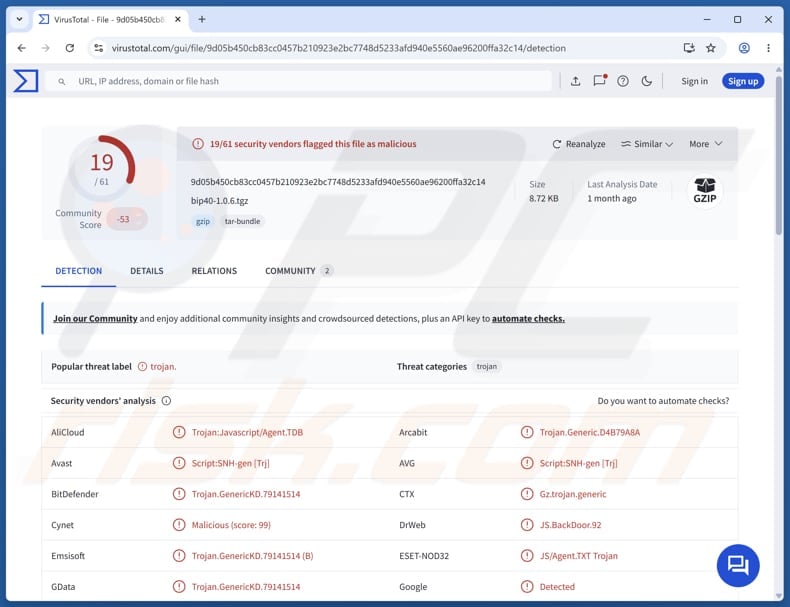Click Sign in link
The height and width of the screenshot is (607, 790).
694,81
